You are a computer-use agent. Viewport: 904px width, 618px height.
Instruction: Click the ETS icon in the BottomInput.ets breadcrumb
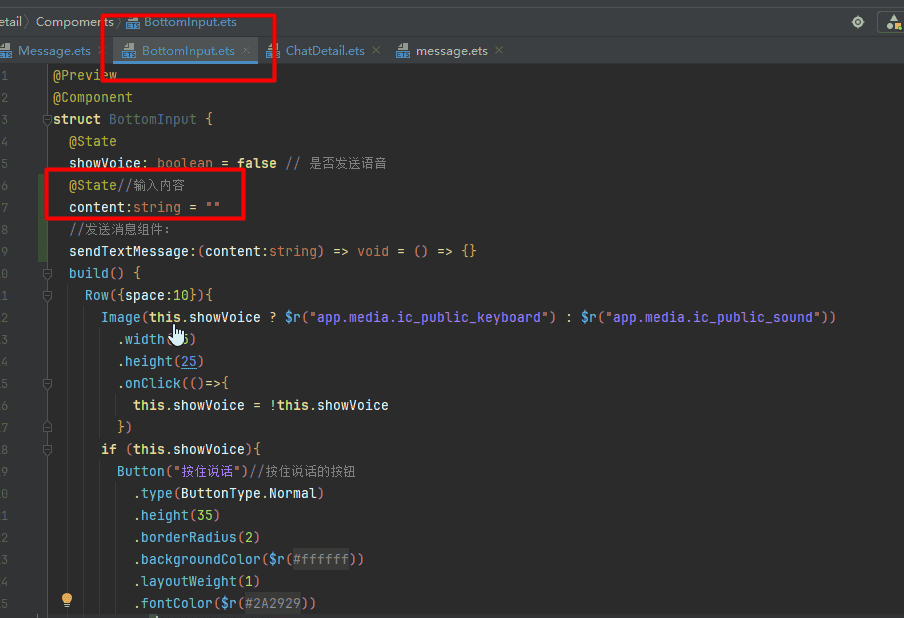(x=133, y=22)
